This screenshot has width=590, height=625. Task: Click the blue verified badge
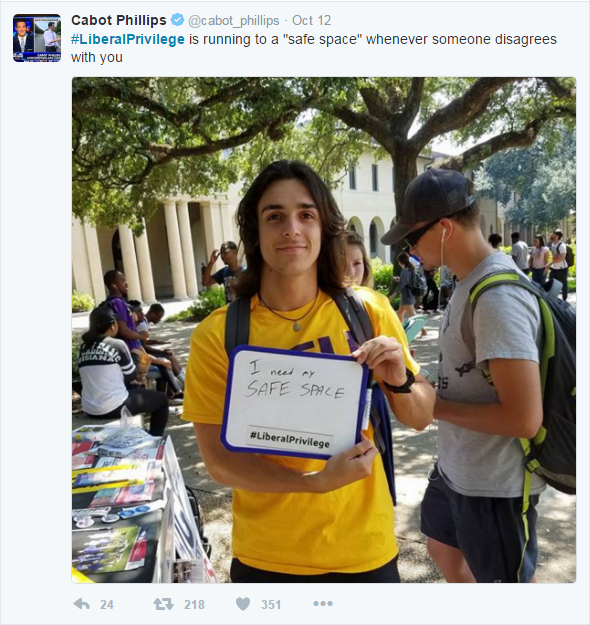[x=177, y=20]
